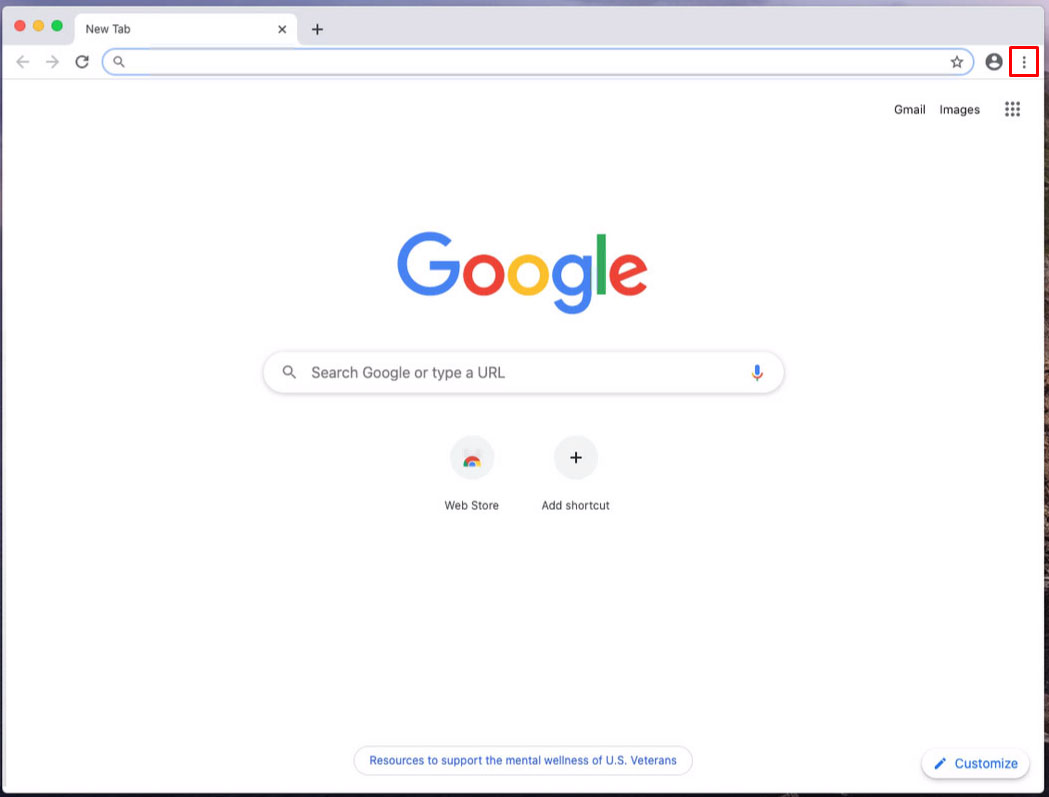This screenshot has height=797, width=1049.
Task: Open the Google apps grid
Action: 1012,109
